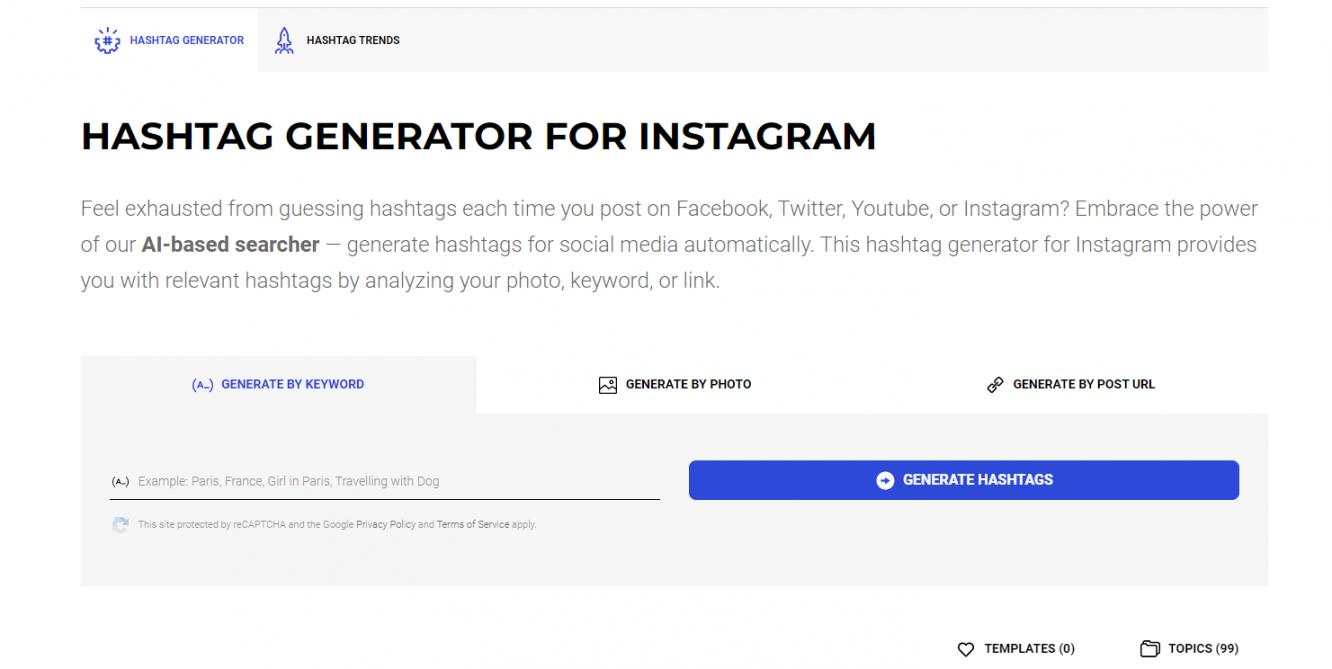Click the keyword icon beside Generate by Keyword
This screenshot has height=669, width=1332.
click(202, 384)
